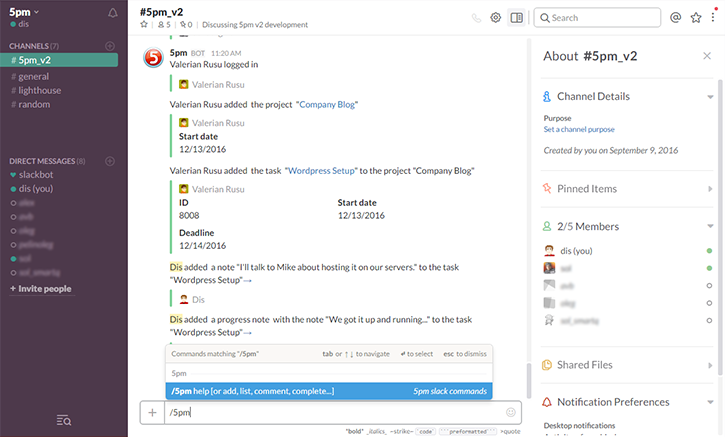The height and width of the screenshot is (437, 725).
Task: Click Members section person icon
Action: pos(547,226)
